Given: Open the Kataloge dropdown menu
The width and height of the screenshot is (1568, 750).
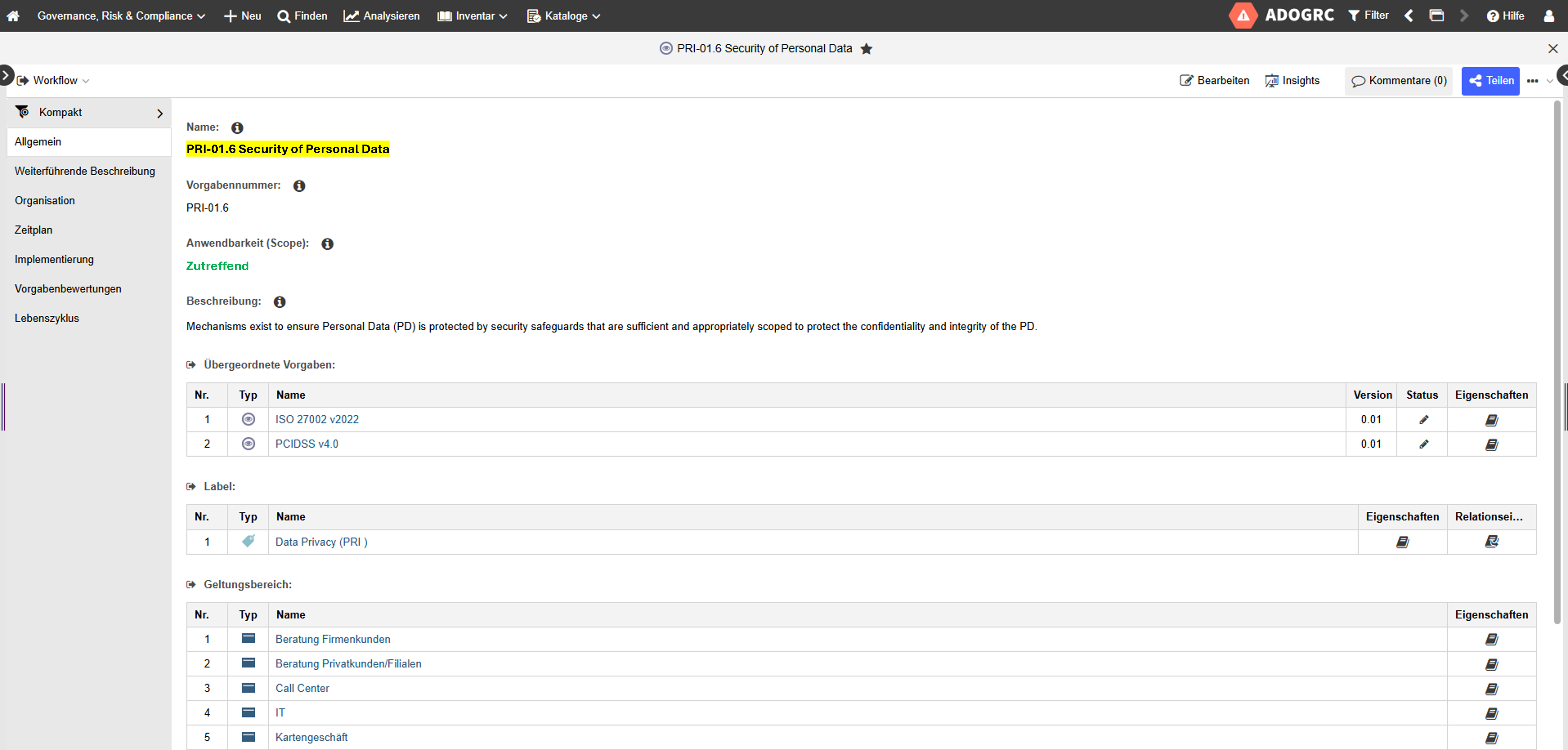Looking at the screenshot, I should 564,16.
